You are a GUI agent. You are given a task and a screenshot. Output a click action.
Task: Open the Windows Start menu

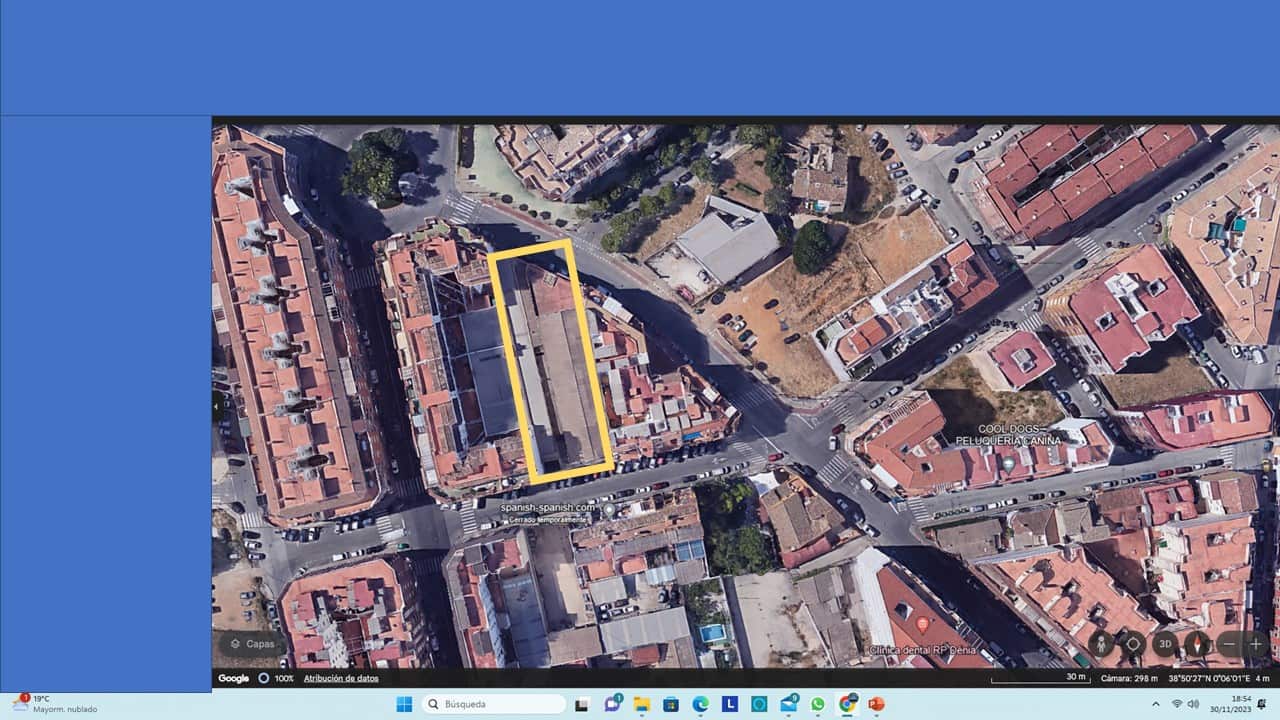(404, 704)
